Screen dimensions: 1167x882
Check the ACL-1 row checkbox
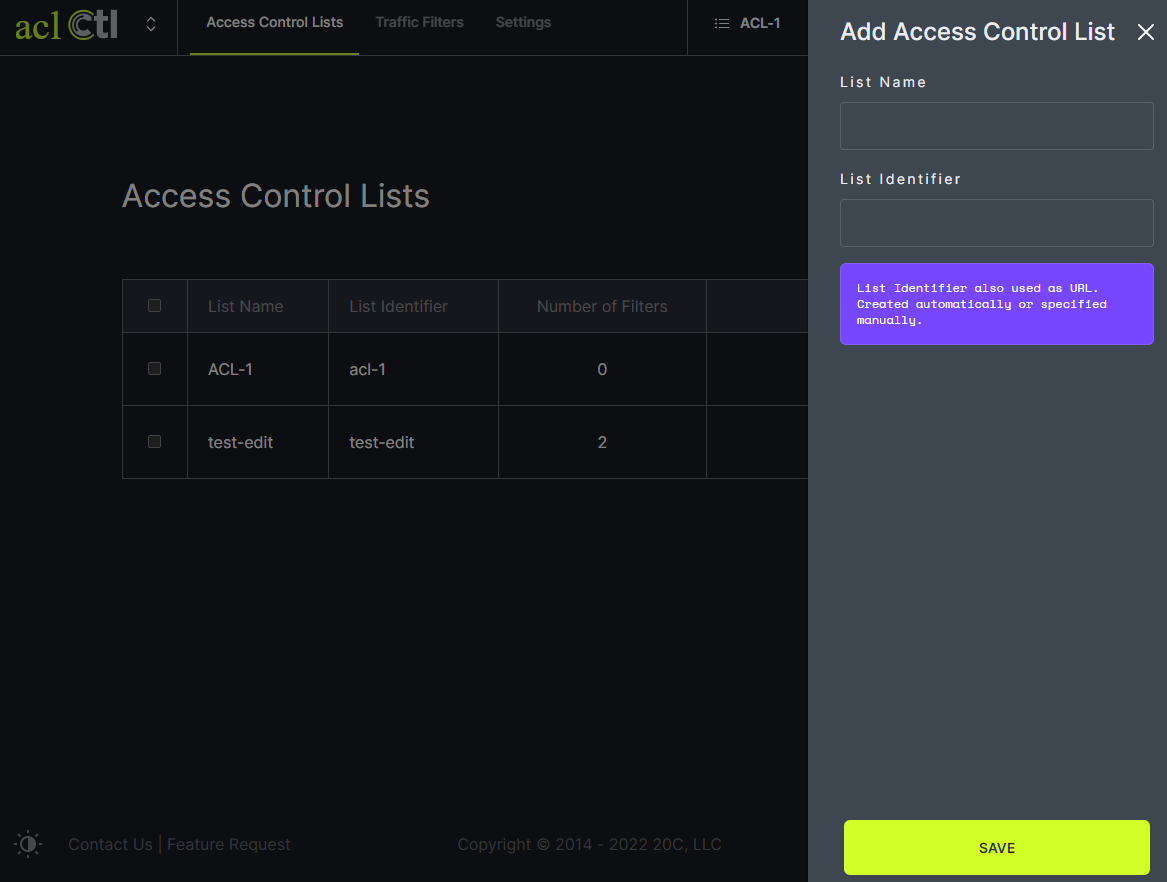tap(155, 369)
